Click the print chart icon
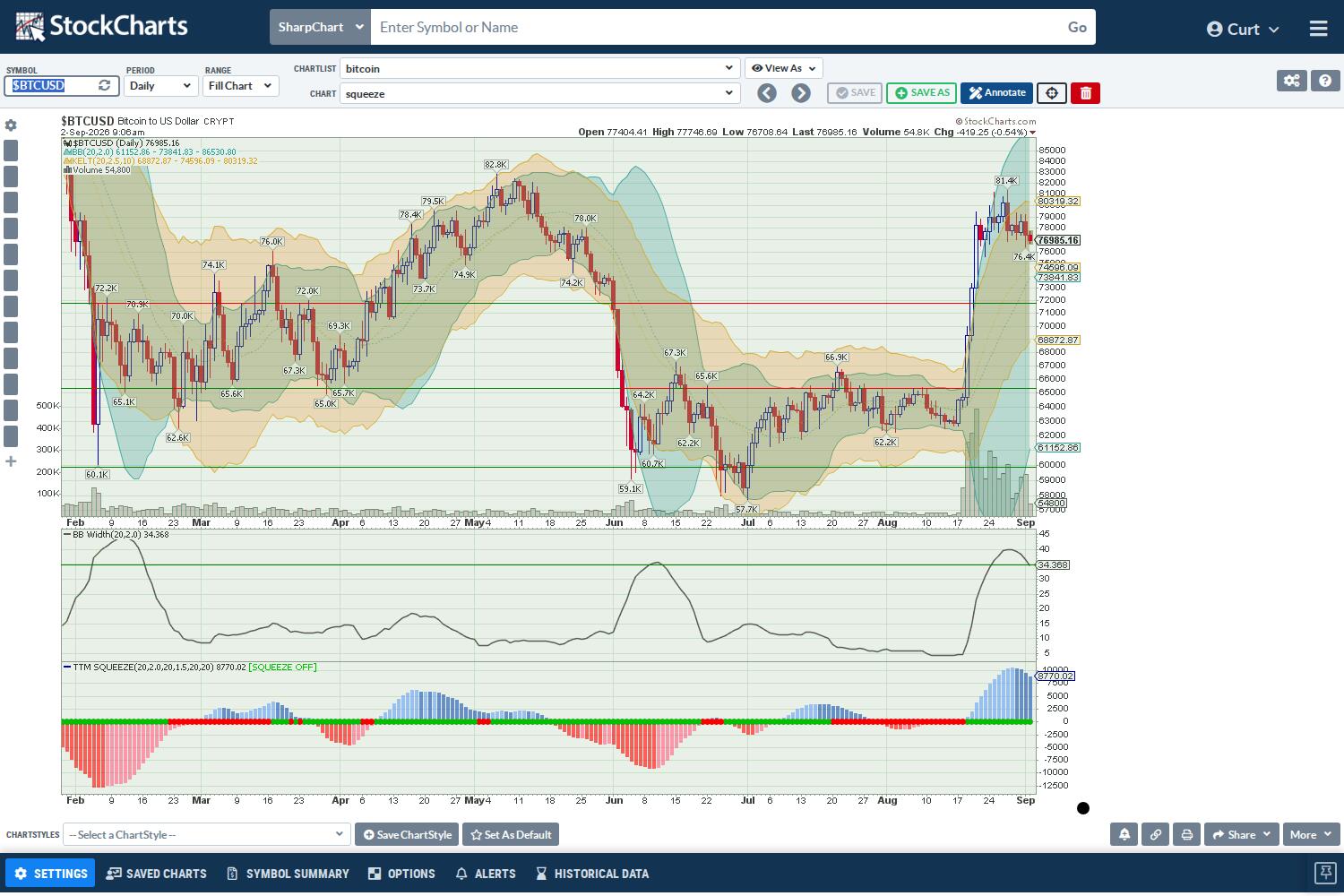 pos(1187,834)
